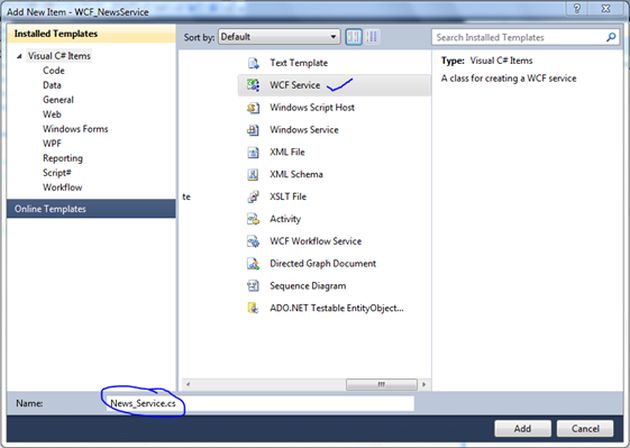
Task: Click the scrollbar left arrow
Action: 188,385
